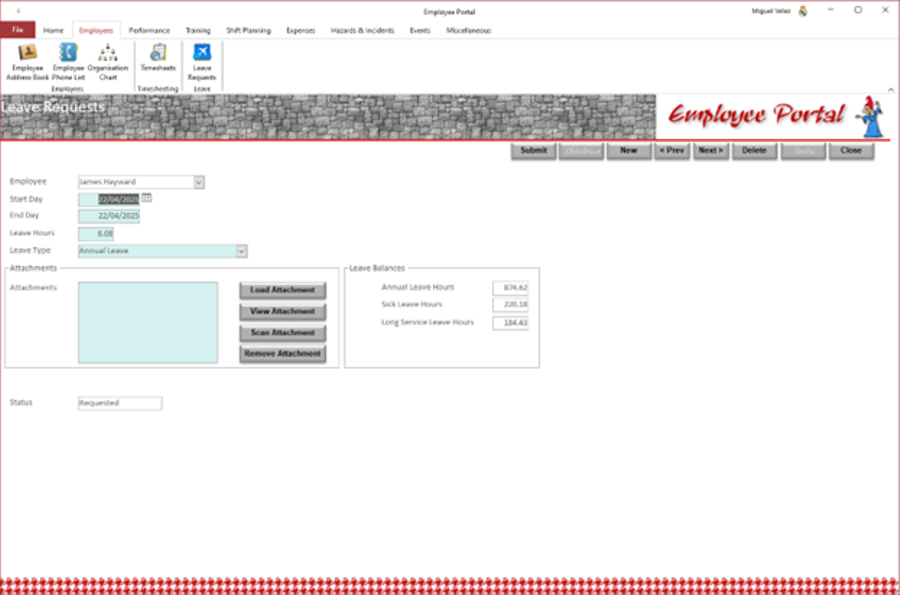This screenshot has height=595, width=900.
Task: Open the File menu
Action: point(17,31)
